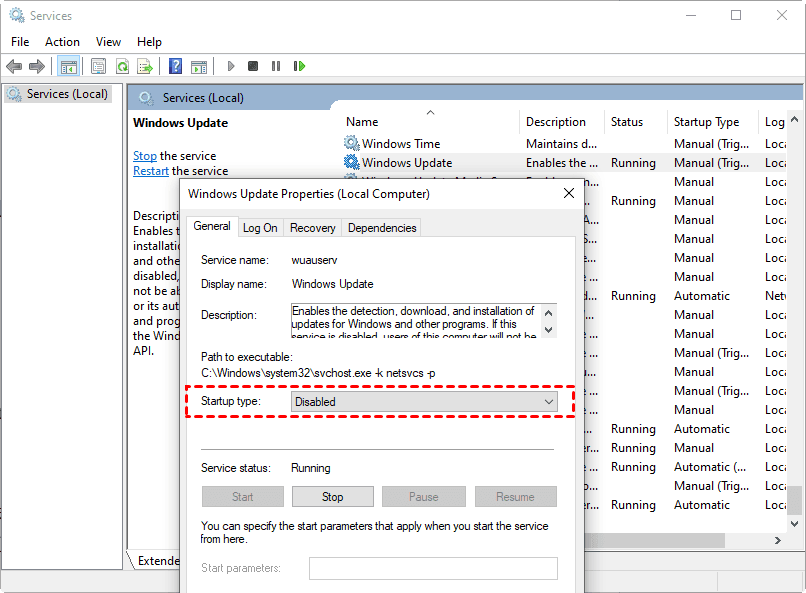Click the Restart Service toolbar icon
The width and height of the screenshot is (806, 593).
(299, 66)
